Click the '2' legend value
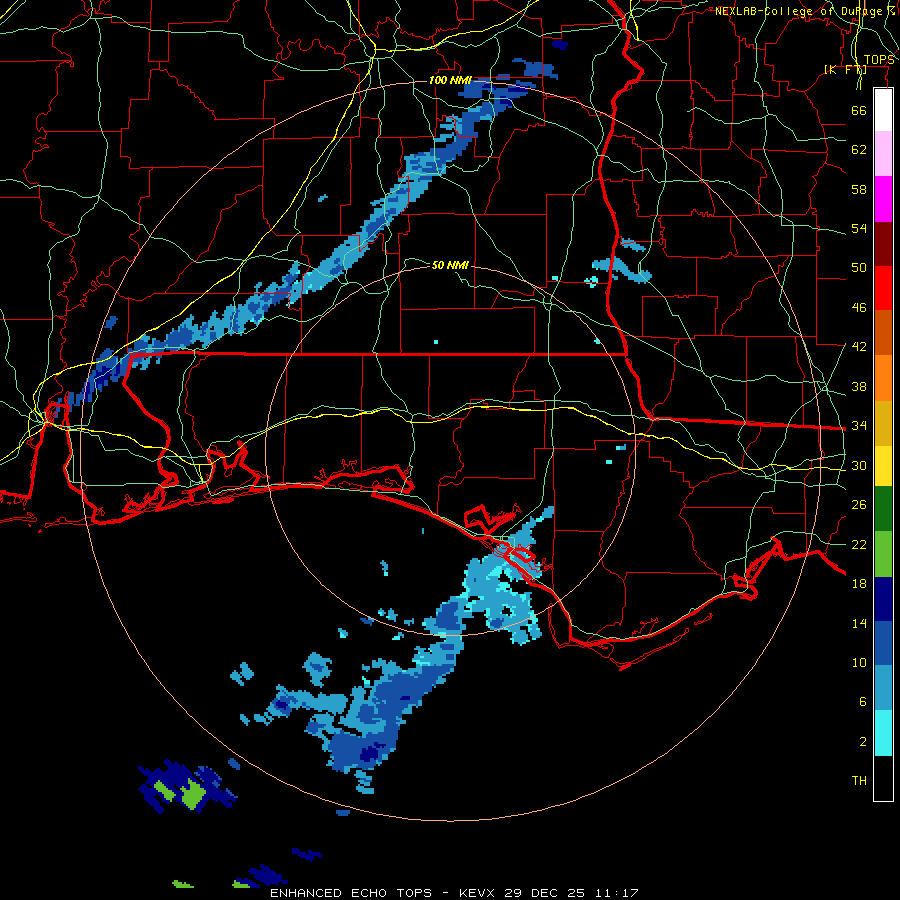 click(863, 742)
